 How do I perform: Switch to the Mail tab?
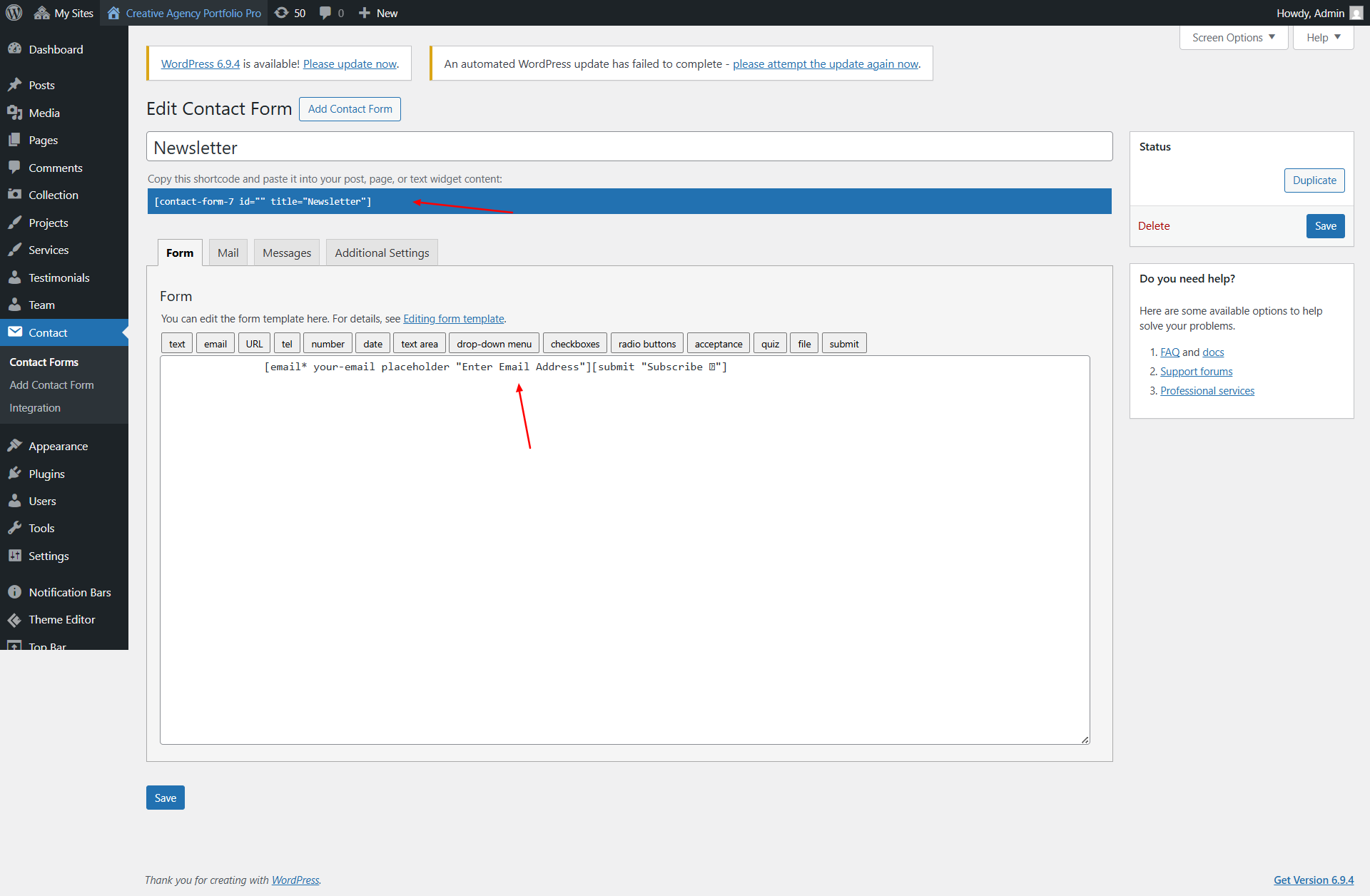tap(228, 253)
